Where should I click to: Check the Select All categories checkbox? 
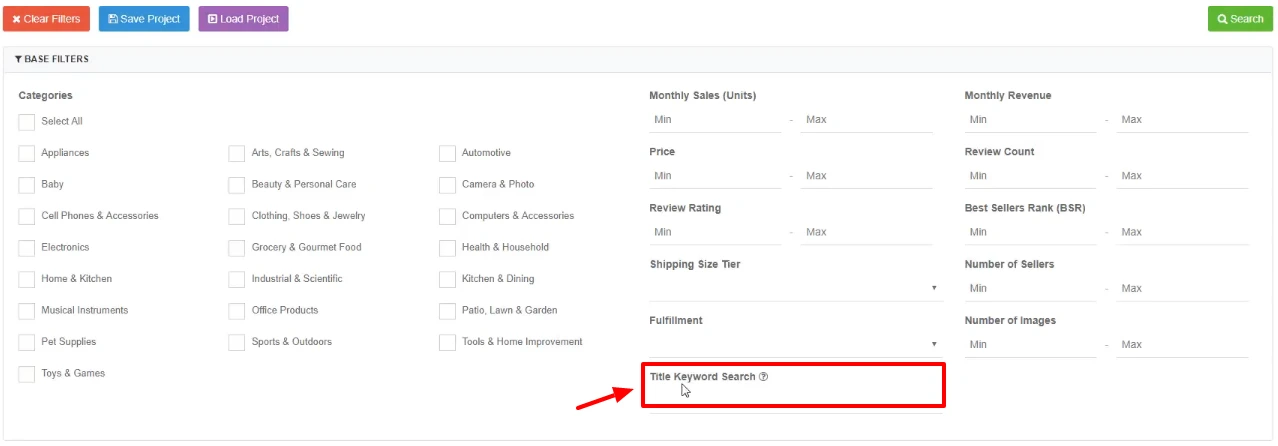click(x=27, y=122)
